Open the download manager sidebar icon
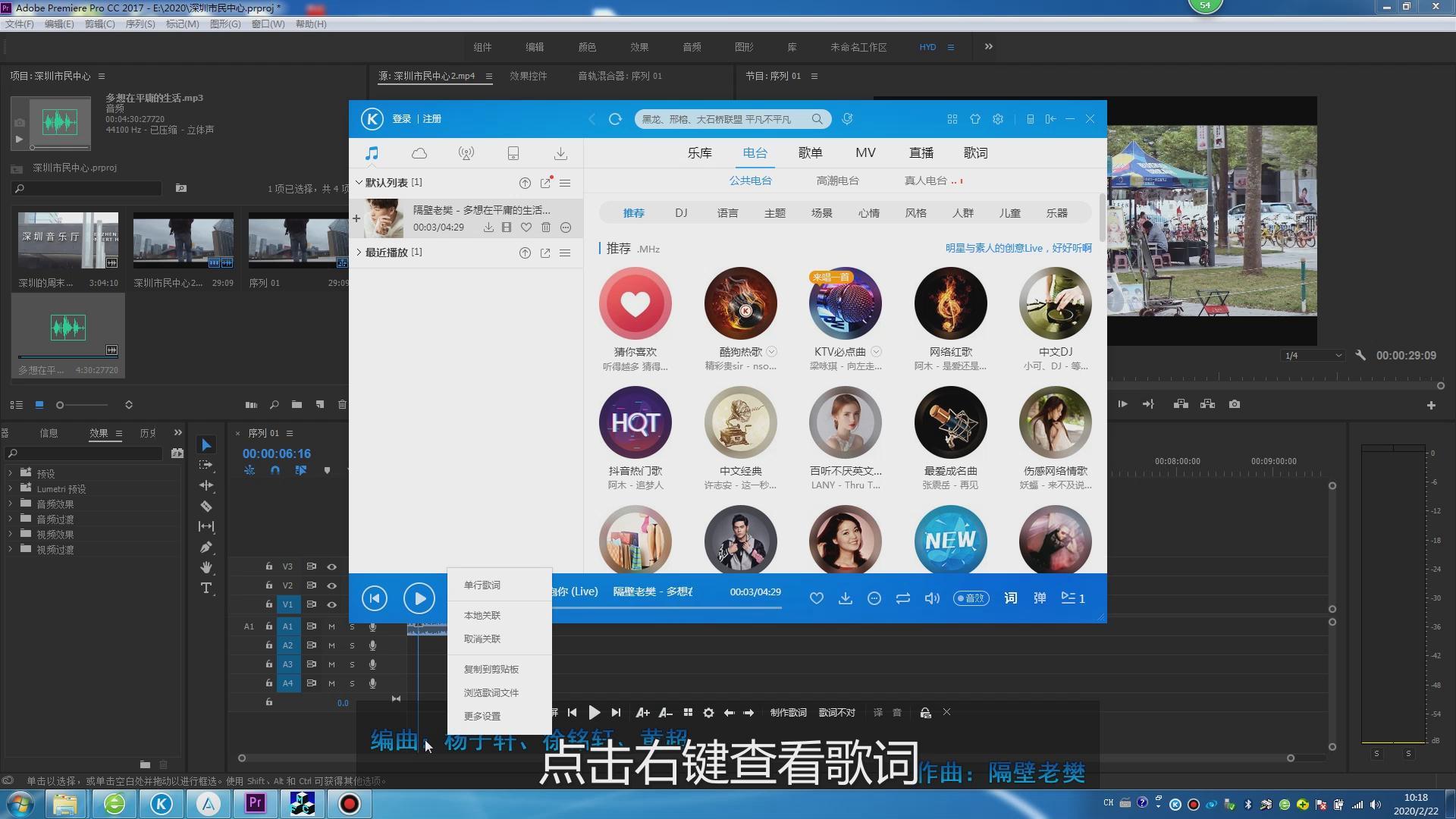1456x819 pixels. click(560, 153)
